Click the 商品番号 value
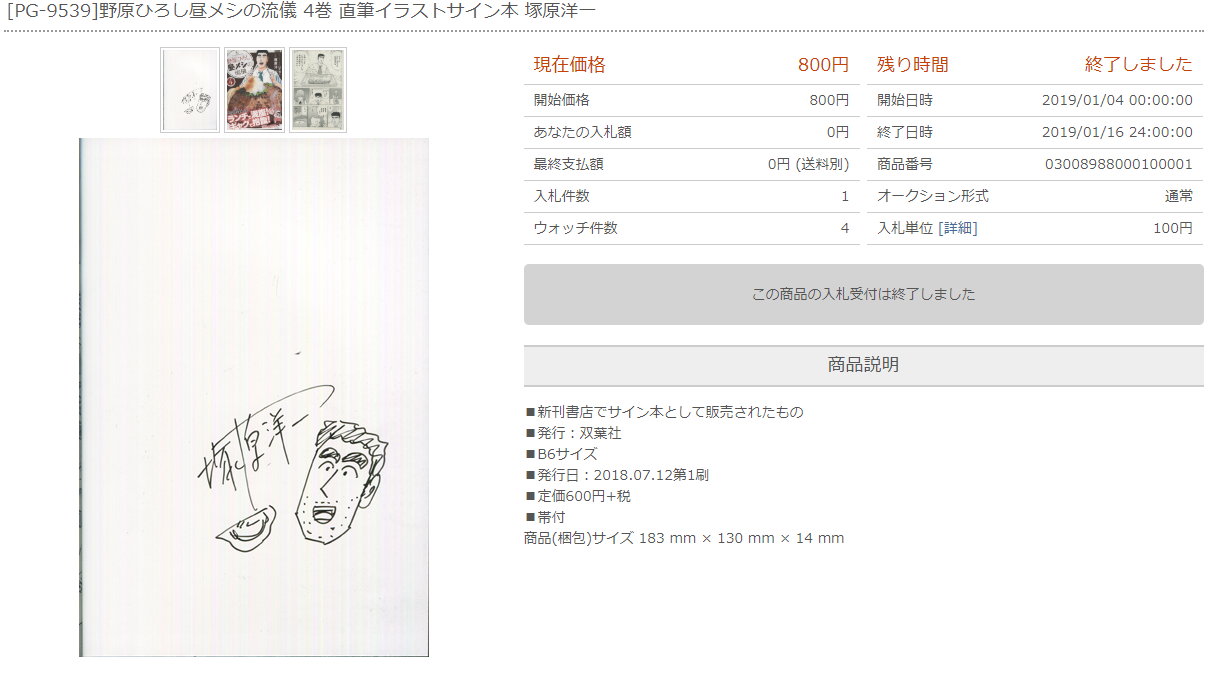 pos(1119,164)
